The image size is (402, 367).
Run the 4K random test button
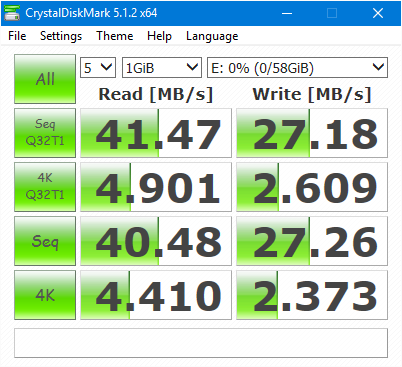(45, 295)
